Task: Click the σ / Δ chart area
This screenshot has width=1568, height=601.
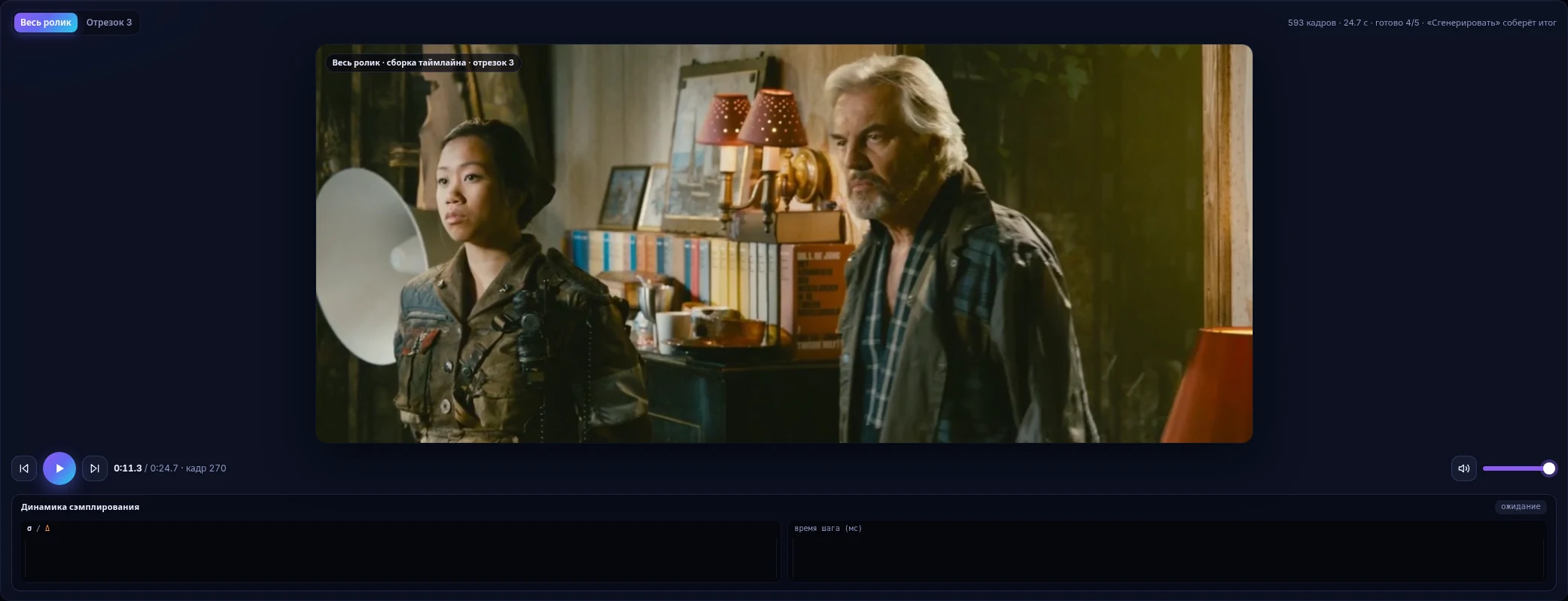Action: 400,551
